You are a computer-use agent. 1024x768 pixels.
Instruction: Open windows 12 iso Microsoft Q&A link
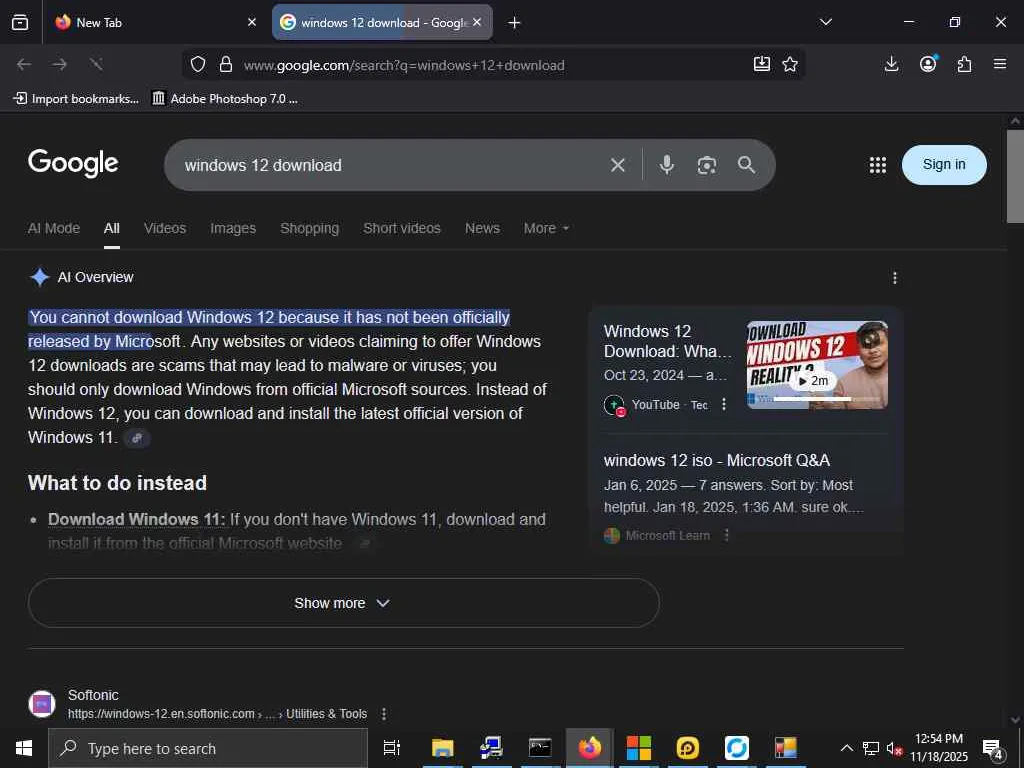tap(716, 460)
